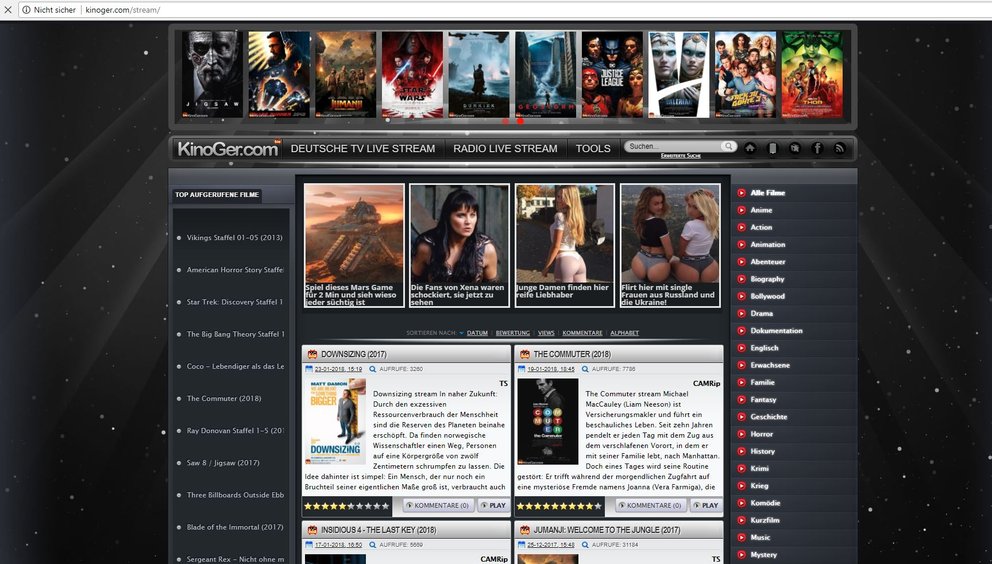Open the Tools menu
992x564 pixels.
pyautogui.click(x=593, y=149)
